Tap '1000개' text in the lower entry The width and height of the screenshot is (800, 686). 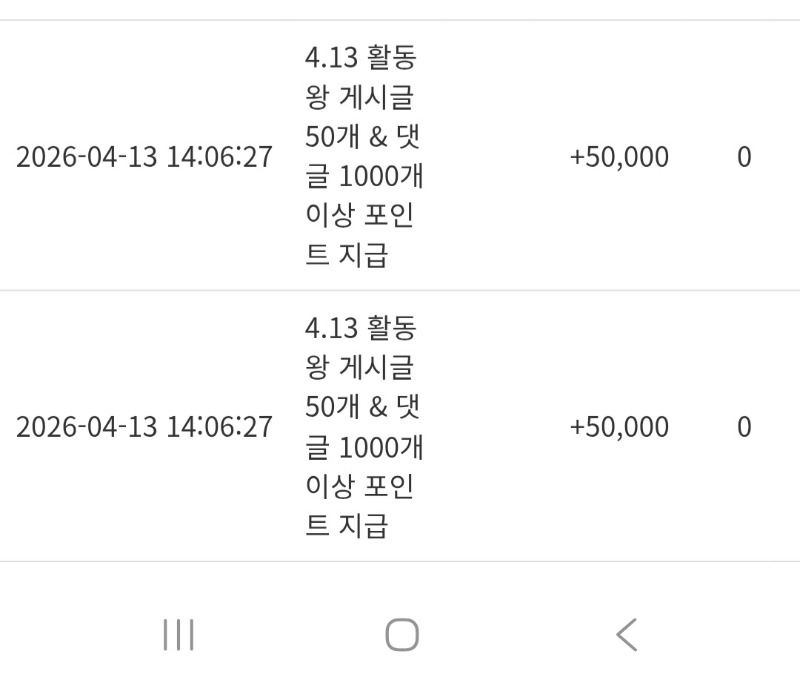(381, 446)
